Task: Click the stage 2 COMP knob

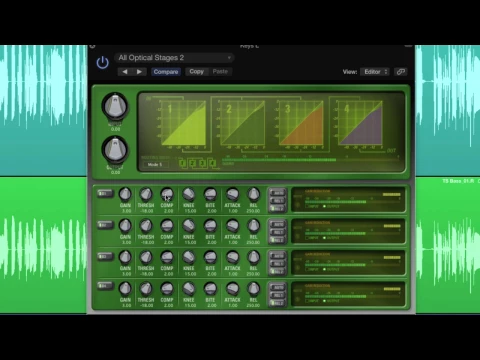Action: (167, 225)
